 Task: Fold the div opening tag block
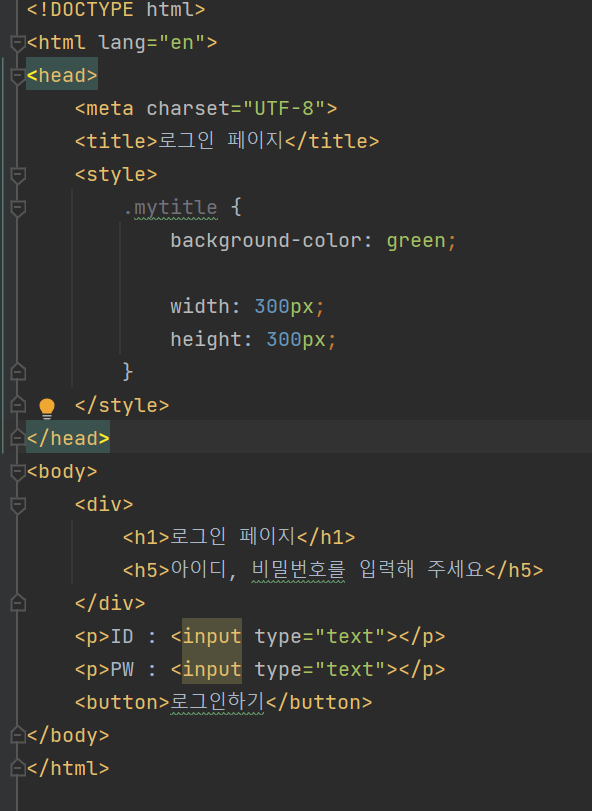[x=18, y=505]
